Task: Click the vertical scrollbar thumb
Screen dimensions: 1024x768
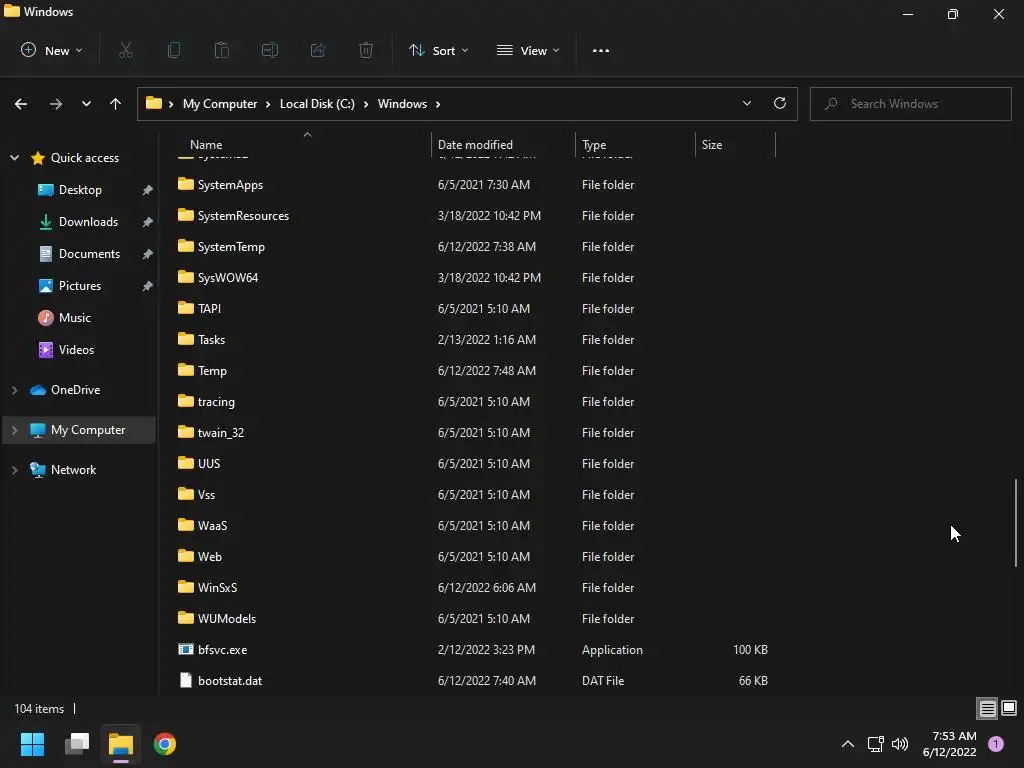Action: 1016,522
